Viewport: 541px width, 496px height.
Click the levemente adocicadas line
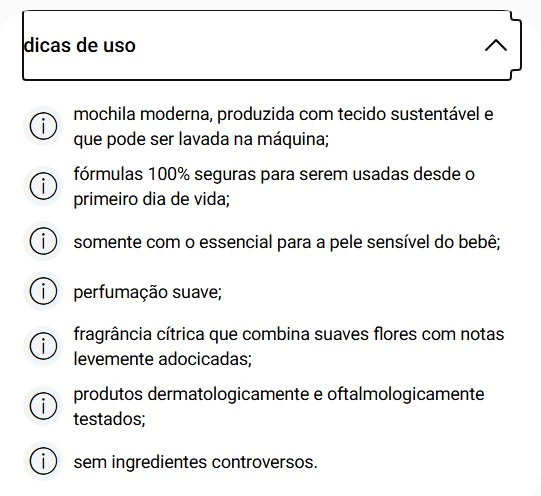pos(163,359)
